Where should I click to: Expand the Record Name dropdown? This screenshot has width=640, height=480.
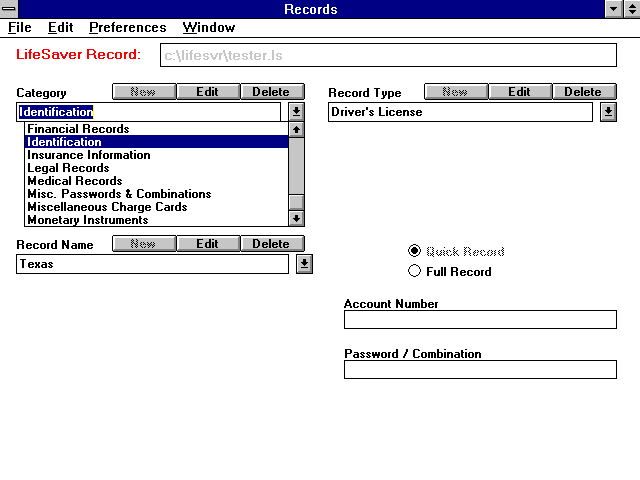pos(304,264)
